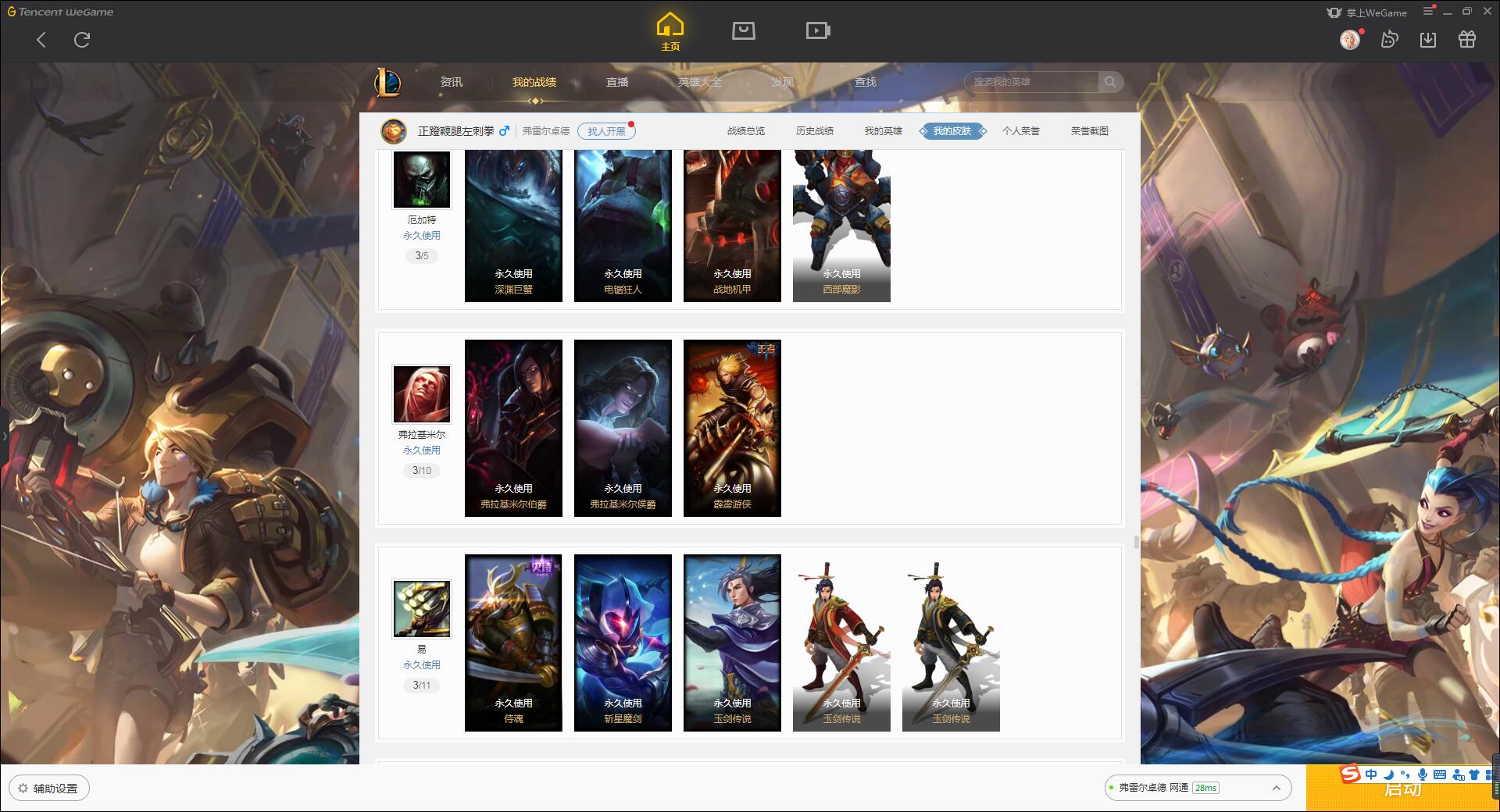Switch to the 英雄大全 tab
Viewport: 1500px width, 812px height.
700,82
